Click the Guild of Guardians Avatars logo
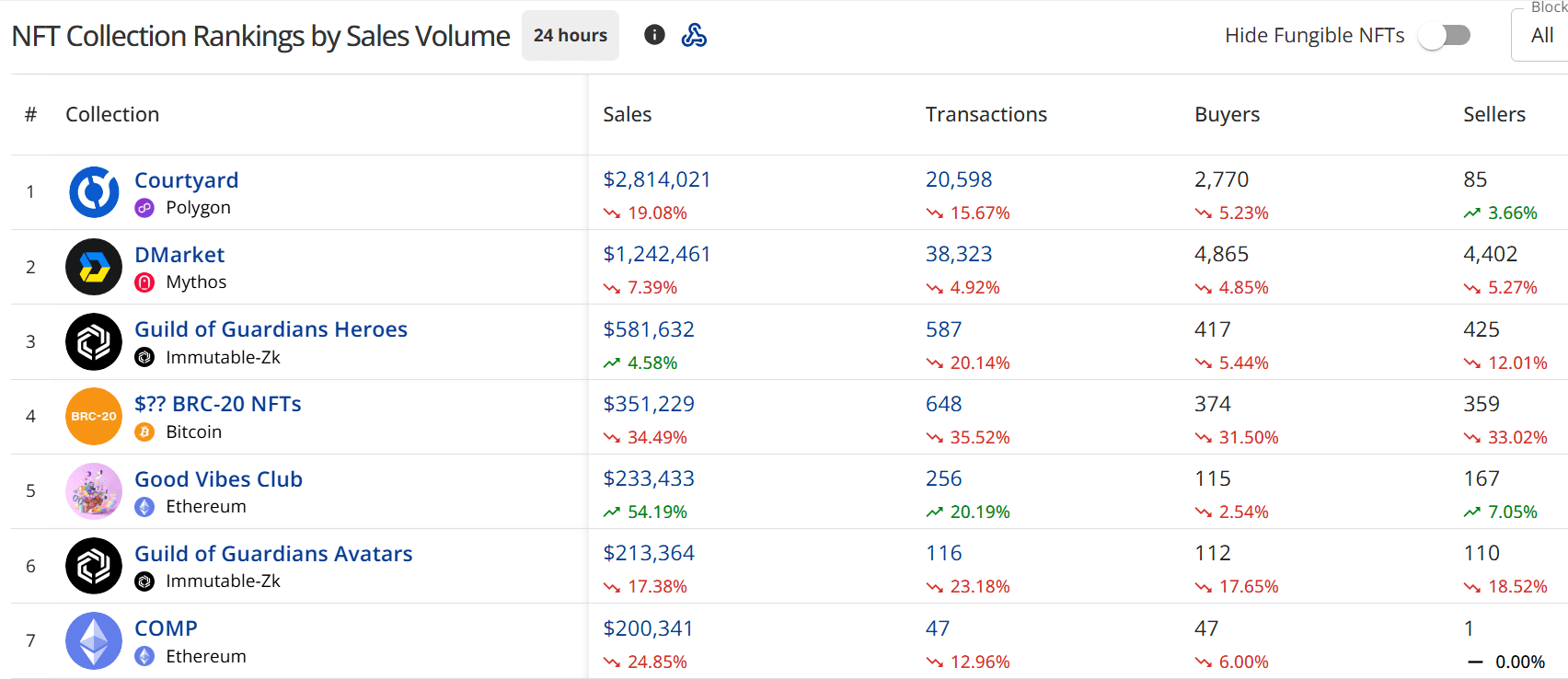The image size is (1568, 679). click(94, 566)
